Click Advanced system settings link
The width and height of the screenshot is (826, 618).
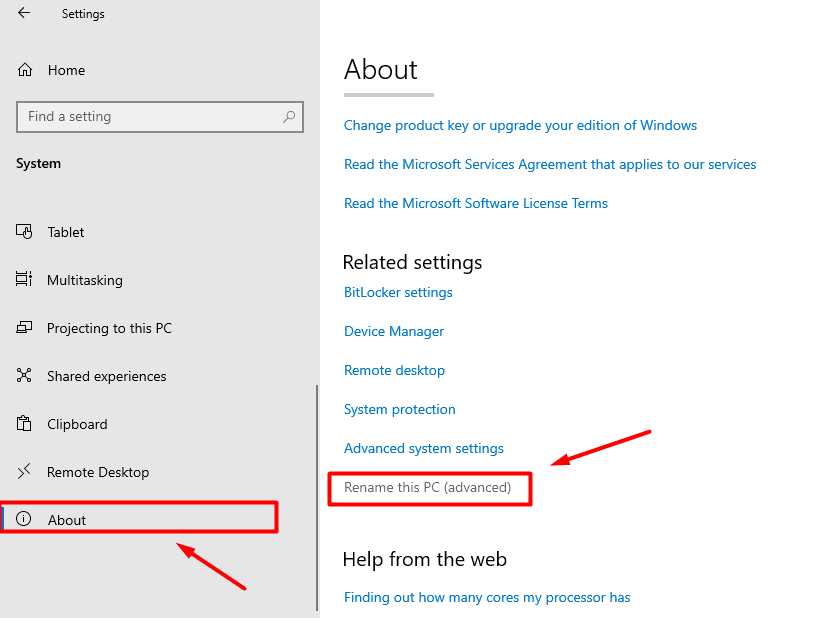(x=424, y=448)
